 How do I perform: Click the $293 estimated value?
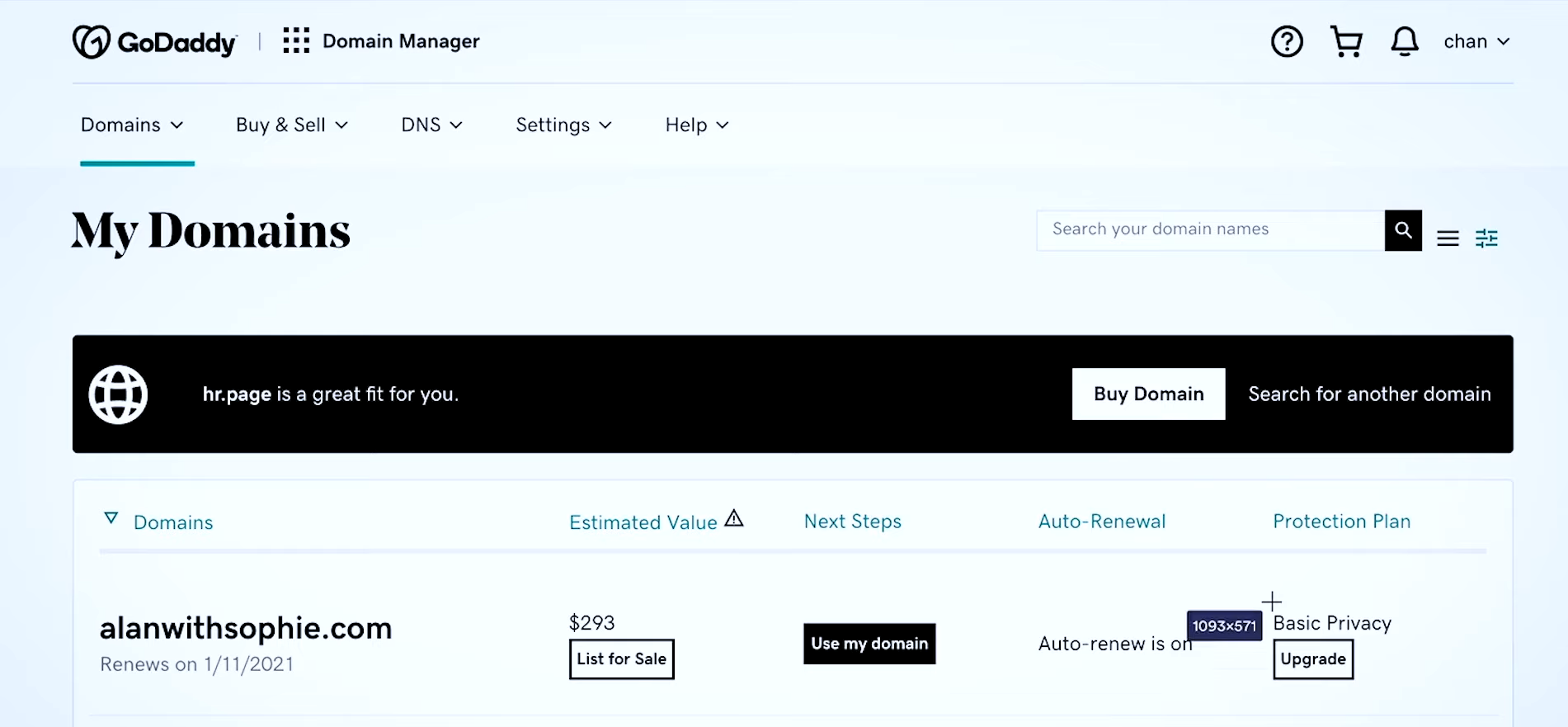592,622
